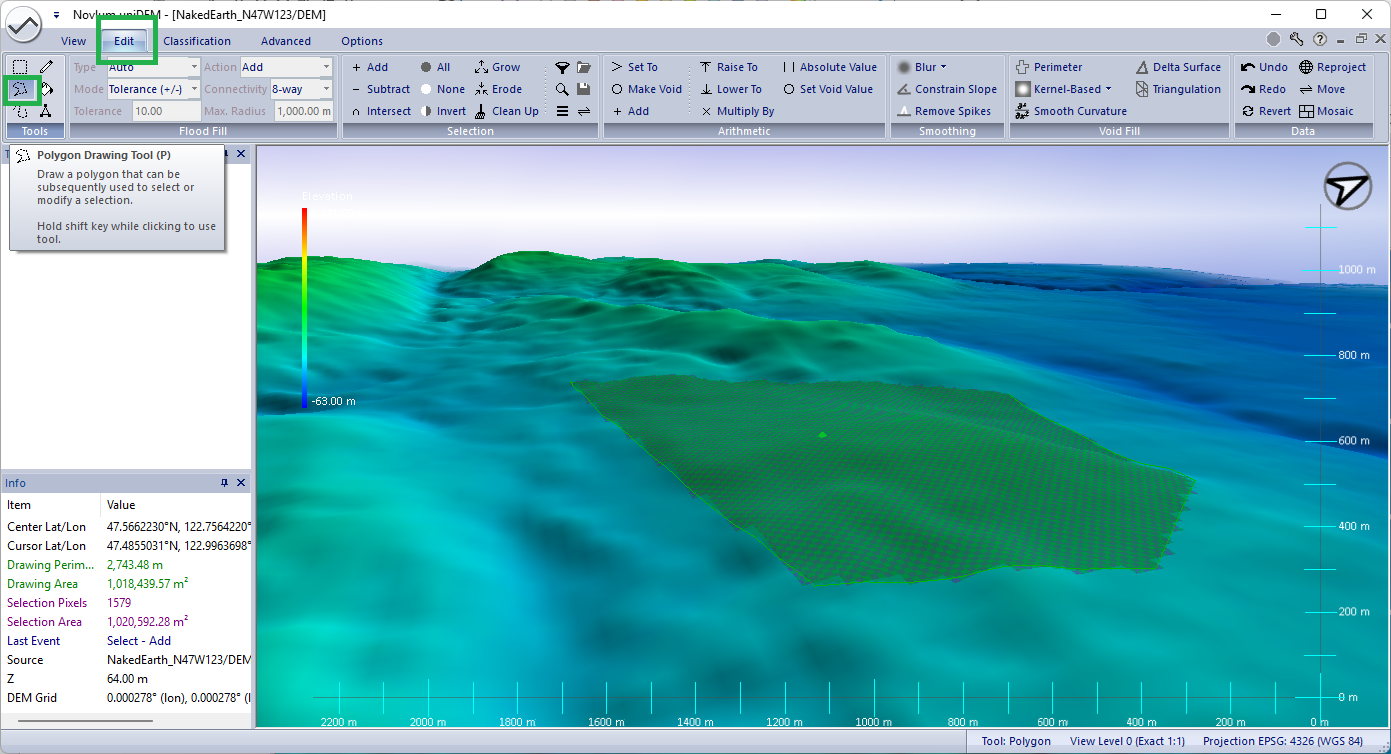Click Constrain Slope in Smoothing group
1391x754 pixels.
click(x=947, y=89)
